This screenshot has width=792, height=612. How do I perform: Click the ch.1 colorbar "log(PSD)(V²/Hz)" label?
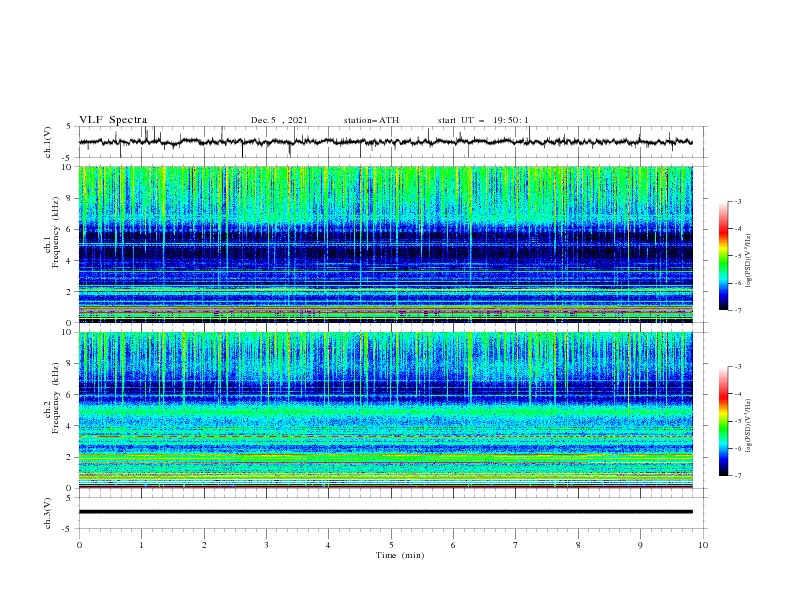749,261
